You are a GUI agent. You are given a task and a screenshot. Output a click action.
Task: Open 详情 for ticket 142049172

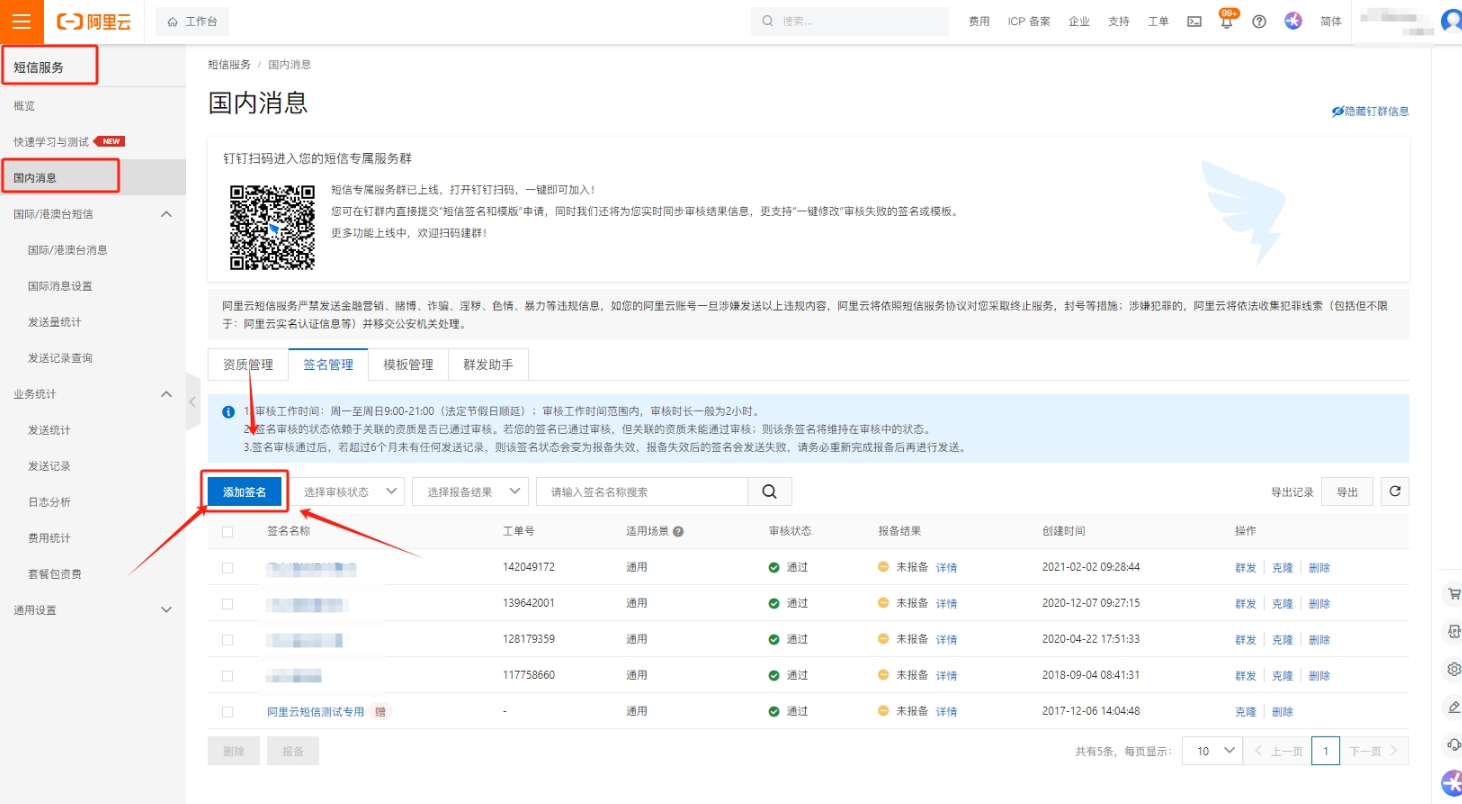946,568
